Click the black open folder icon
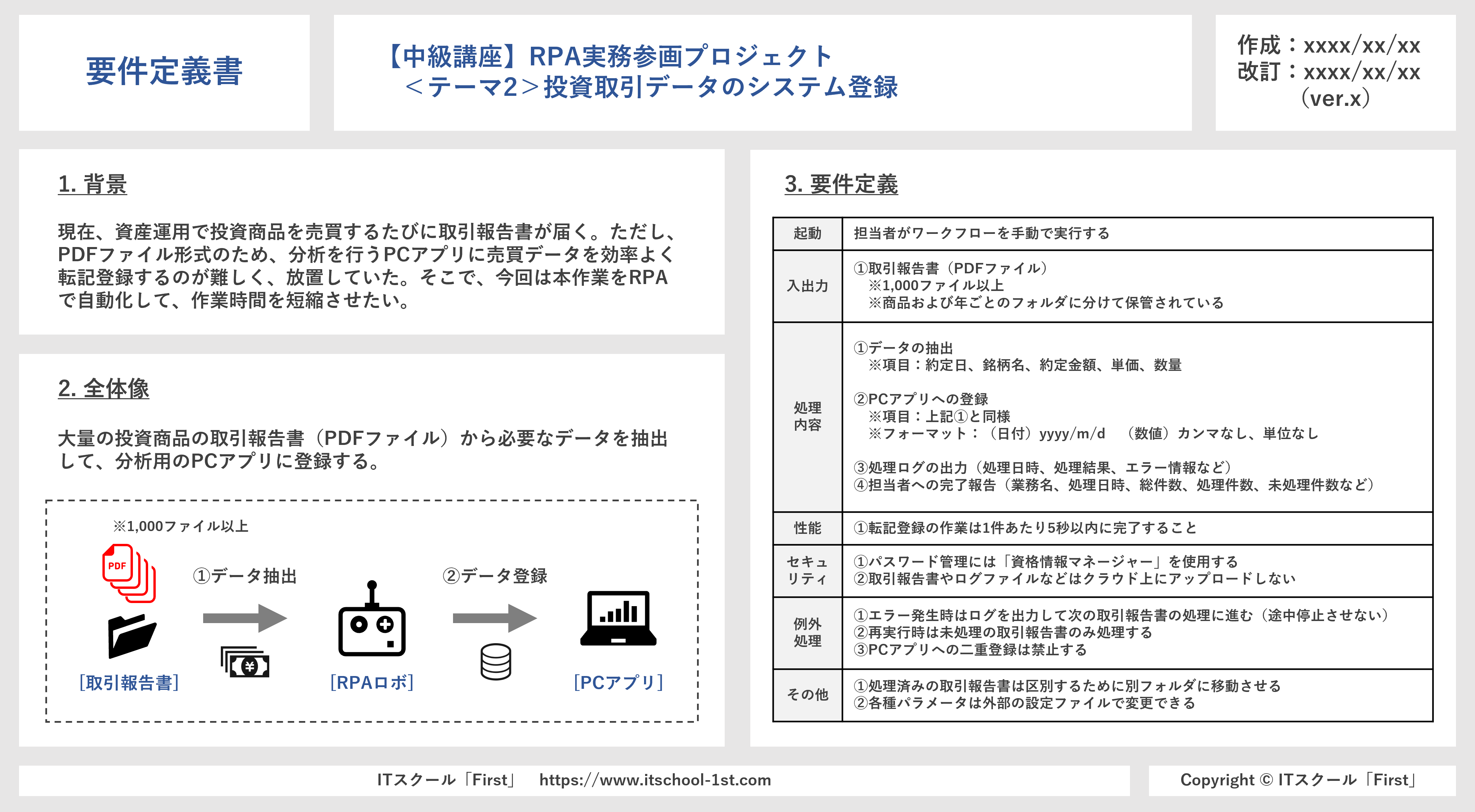Viewport: 1475px width, 812px height. point(132,636)
